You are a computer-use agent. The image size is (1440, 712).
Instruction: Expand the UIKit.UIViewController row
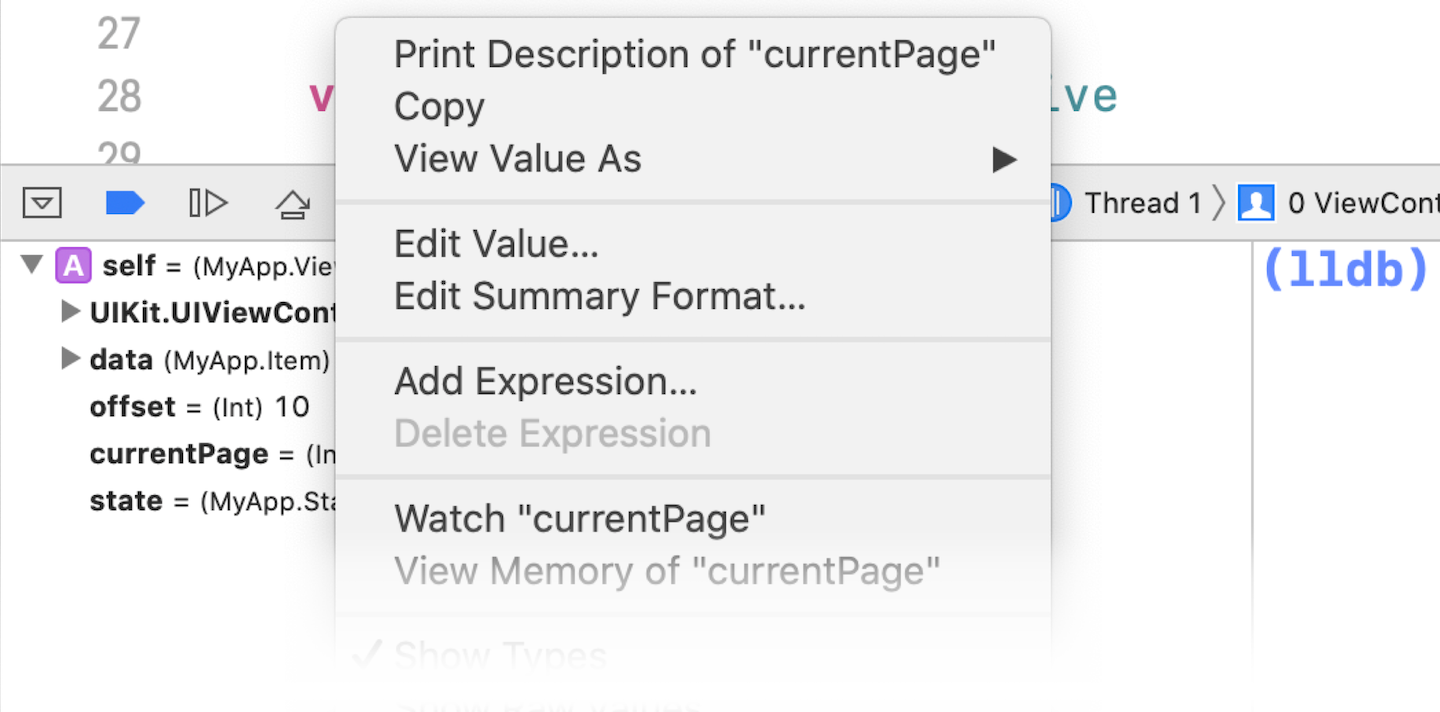click(70, 312)
